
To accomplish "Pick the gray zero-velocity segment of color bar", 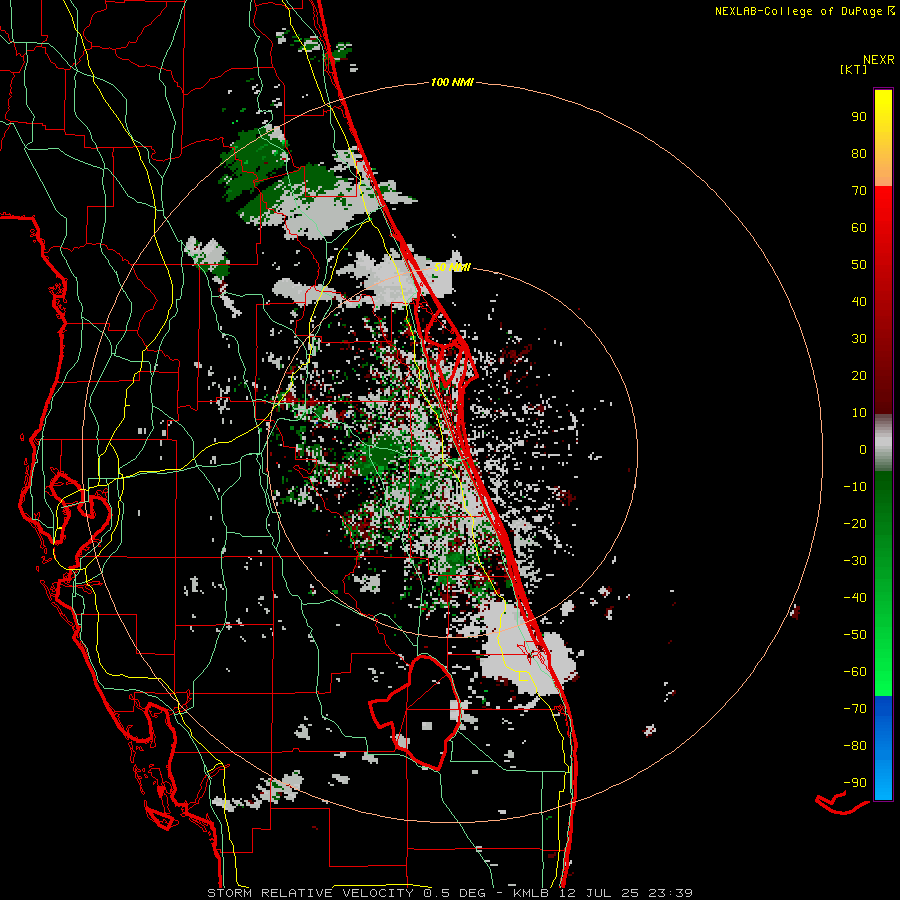I will [x=883, y=443].
